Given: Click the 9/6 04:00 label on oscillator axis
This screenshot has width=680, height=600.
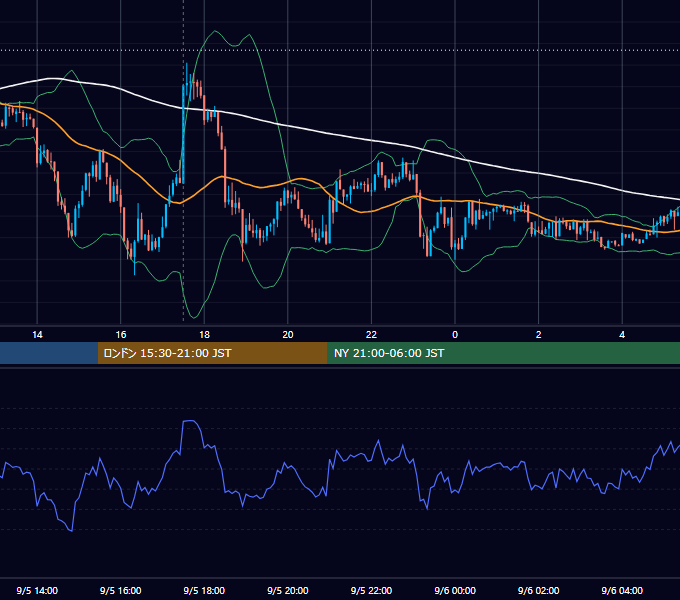Looking at the screenshot, I should (x=622, y=590).
